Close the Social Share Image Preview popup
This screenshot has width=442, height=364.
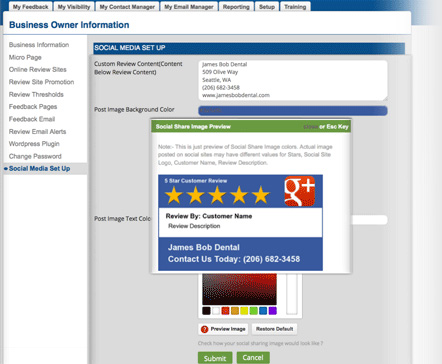point(310,127)
